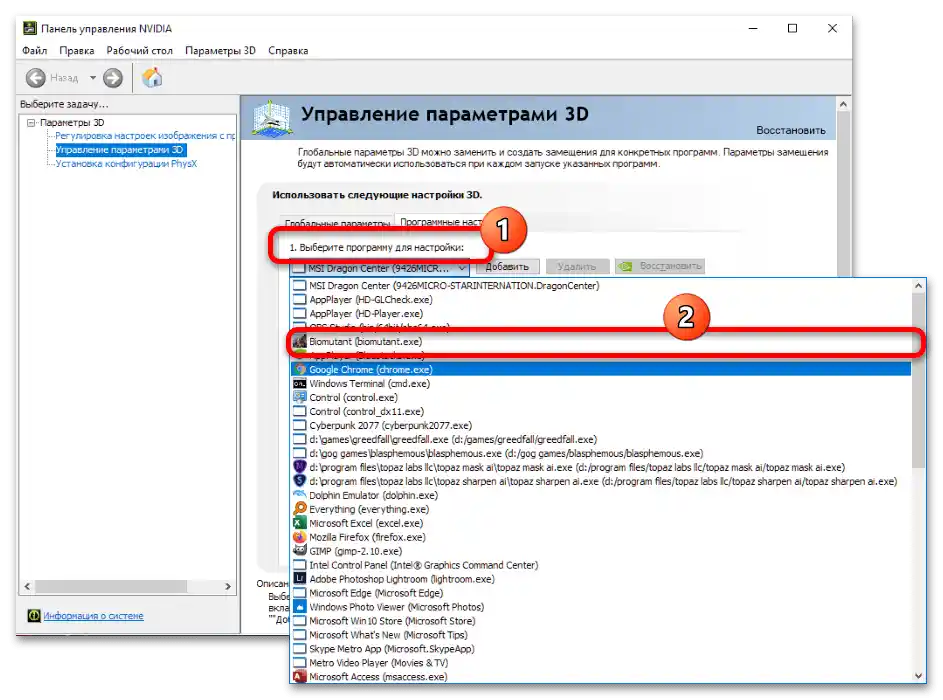The image size is (943, 700).
Task: Click the Добавить button
Action: pos(507,266)
